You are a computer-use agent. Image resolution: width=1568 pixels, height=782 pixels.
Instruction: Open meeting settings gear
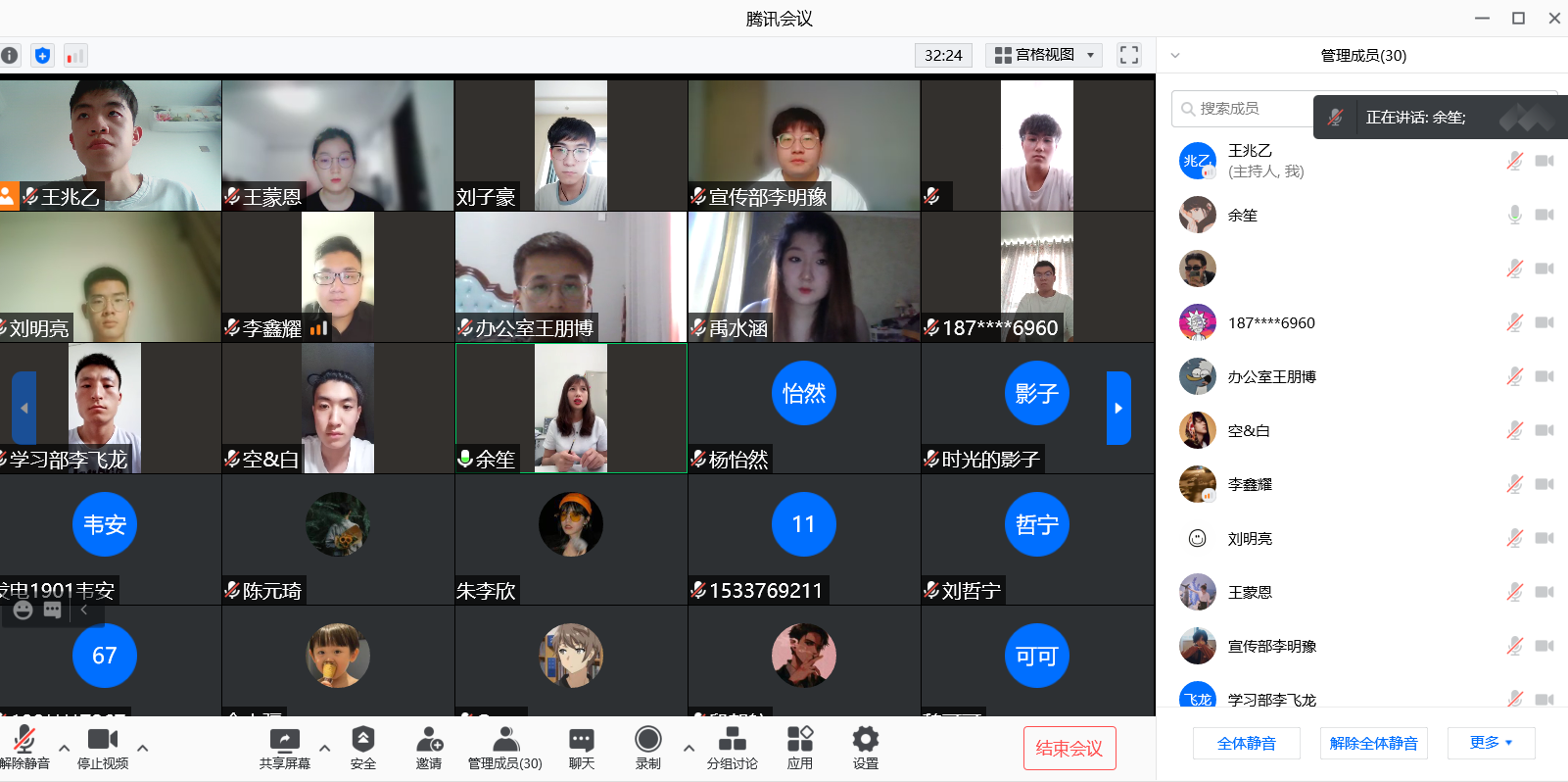coord(865,748)
